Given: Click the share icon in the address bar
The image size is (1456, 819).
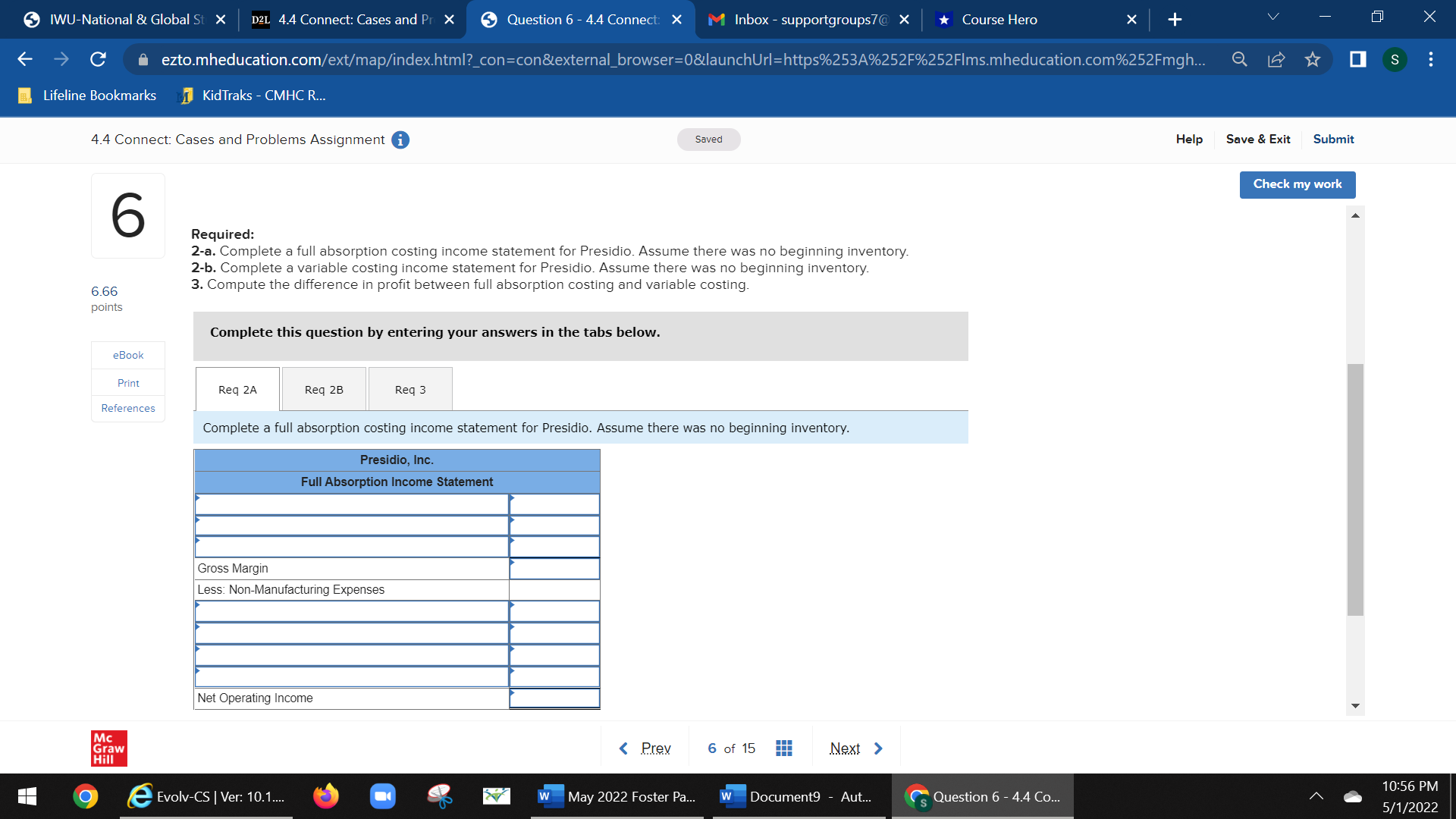Looking at the screenshot, I should [x=1276, y=59].
